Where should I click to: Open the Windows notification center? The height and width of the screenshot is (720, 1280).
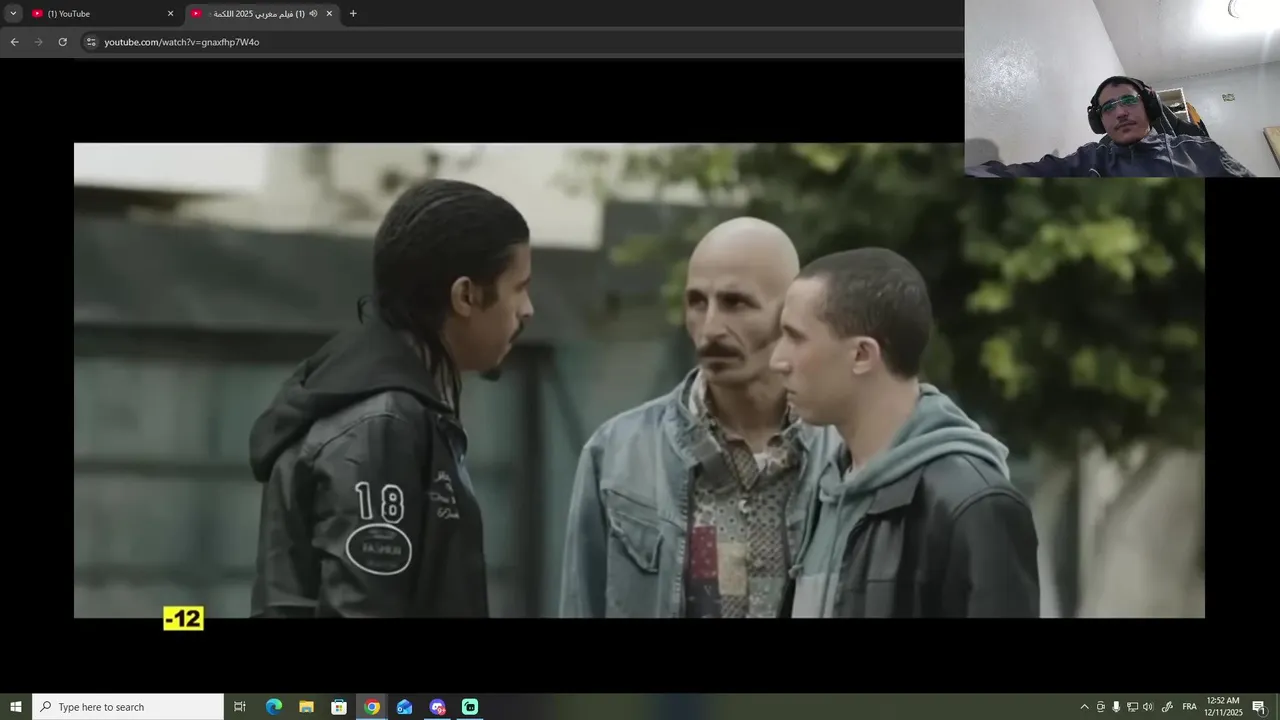(1259, 707)
